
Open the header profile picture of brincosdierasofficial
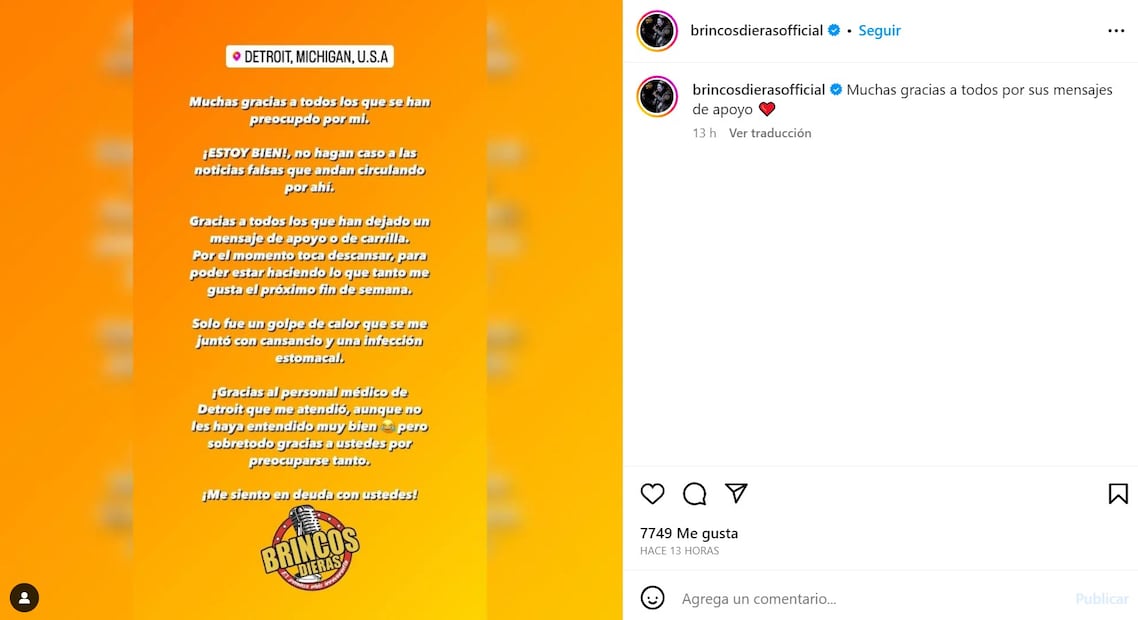click(x=657, y=30)
